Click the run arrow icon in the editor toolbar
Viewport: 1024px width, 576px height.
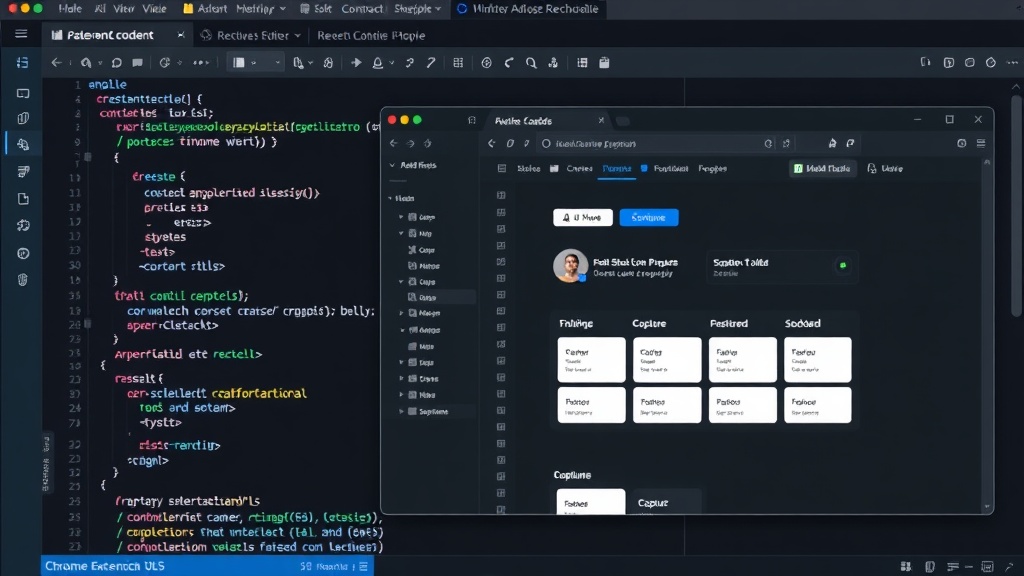[x=356, y=63]
